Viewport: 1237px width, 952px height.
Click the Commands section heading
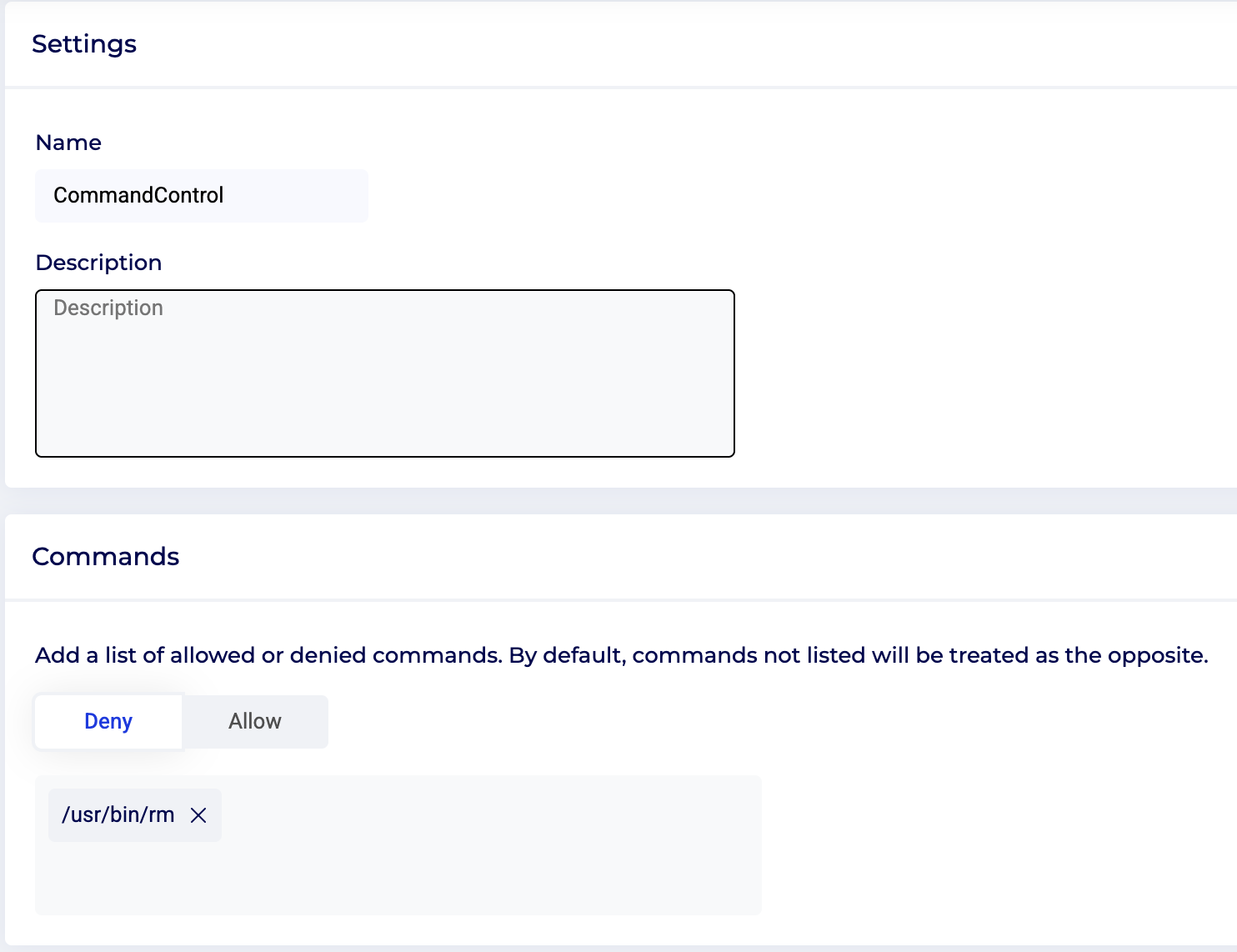[106, 557]
